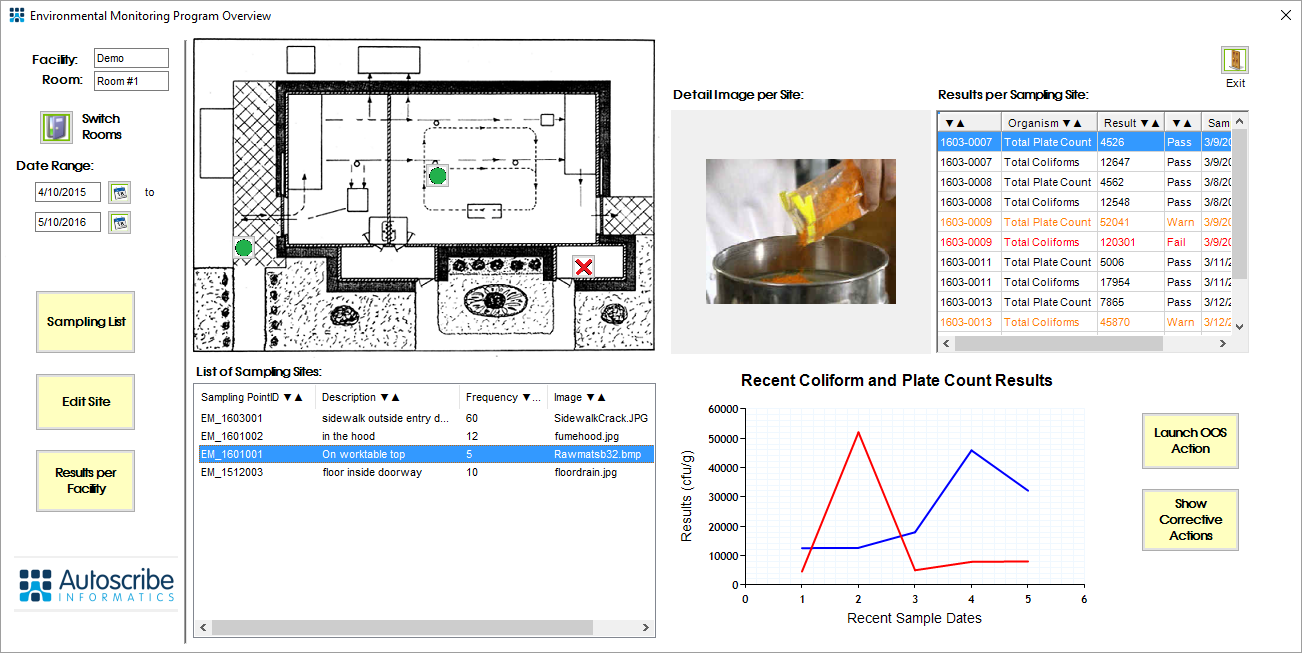Sort the Result column ascending

1157,122
